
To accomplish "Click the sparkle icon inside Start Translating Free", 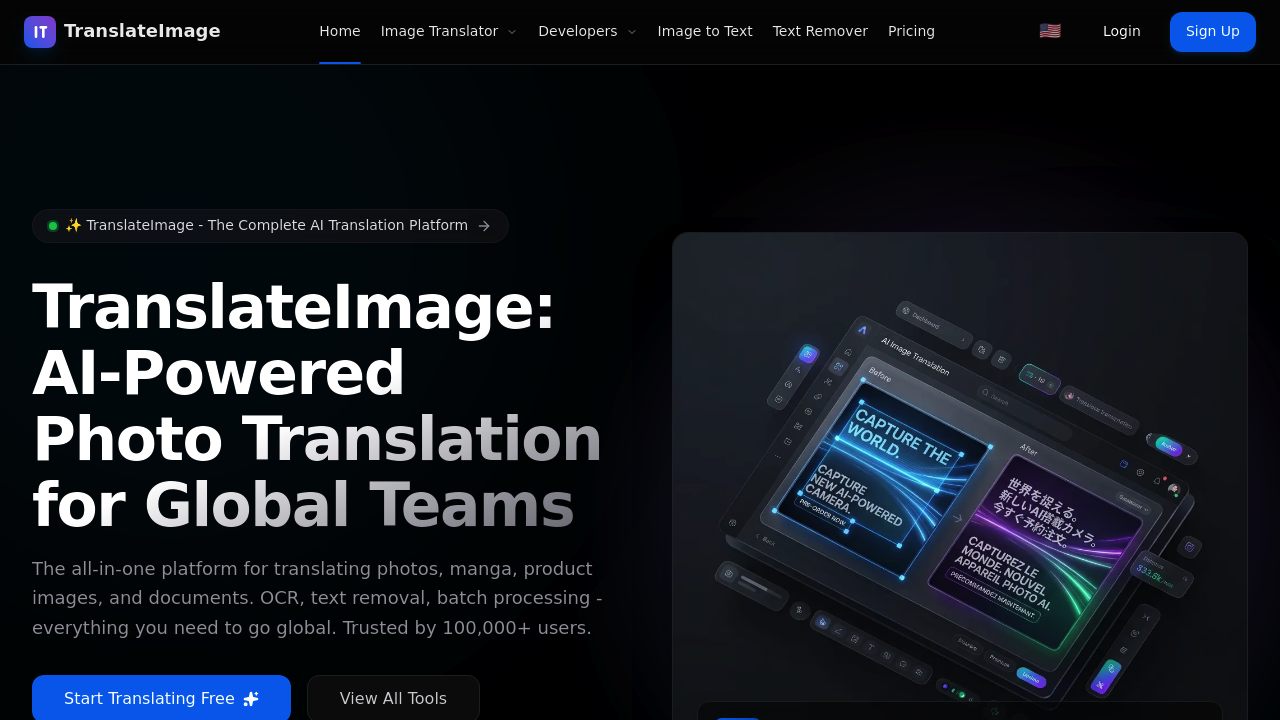I will [251, 698].
